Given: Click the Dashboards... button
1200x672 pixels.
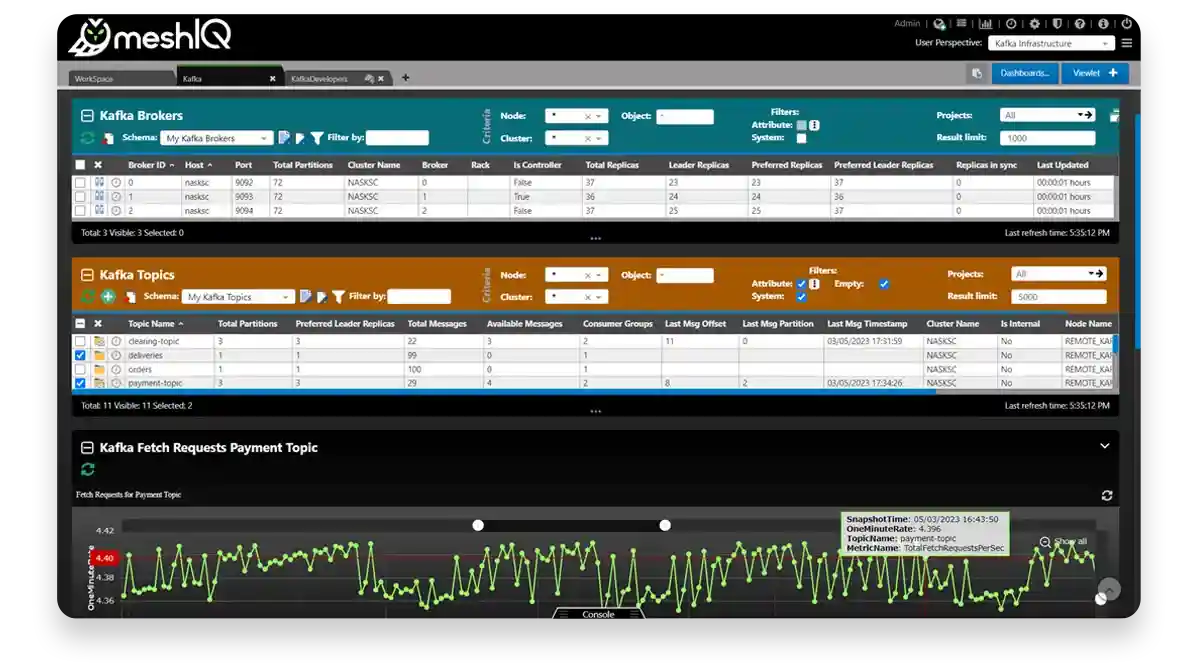Looking at the screenshot, I should (x=1024, y=73).
